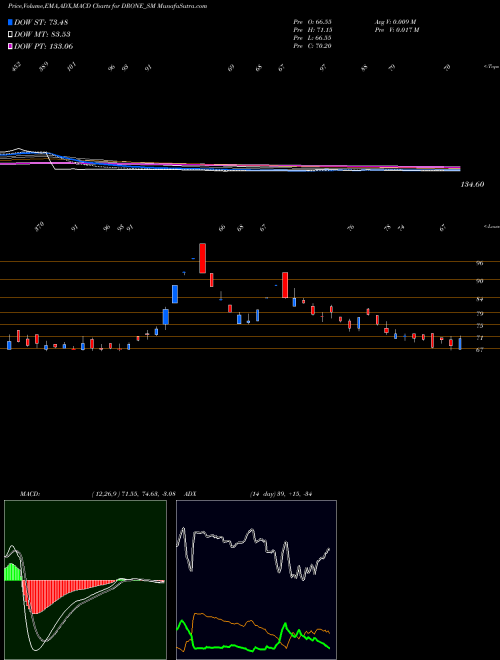
Task: Click the ADX (14 day) parameter values
Action: pos(280,494)
